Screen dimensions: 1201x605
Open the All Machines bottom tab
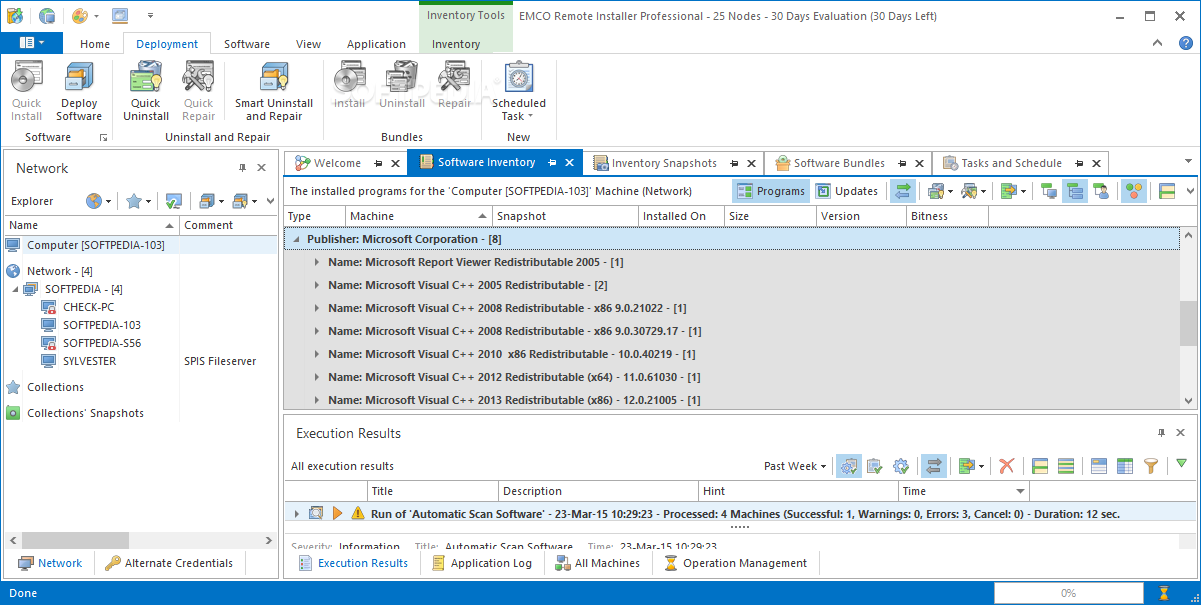click(597, 563)
